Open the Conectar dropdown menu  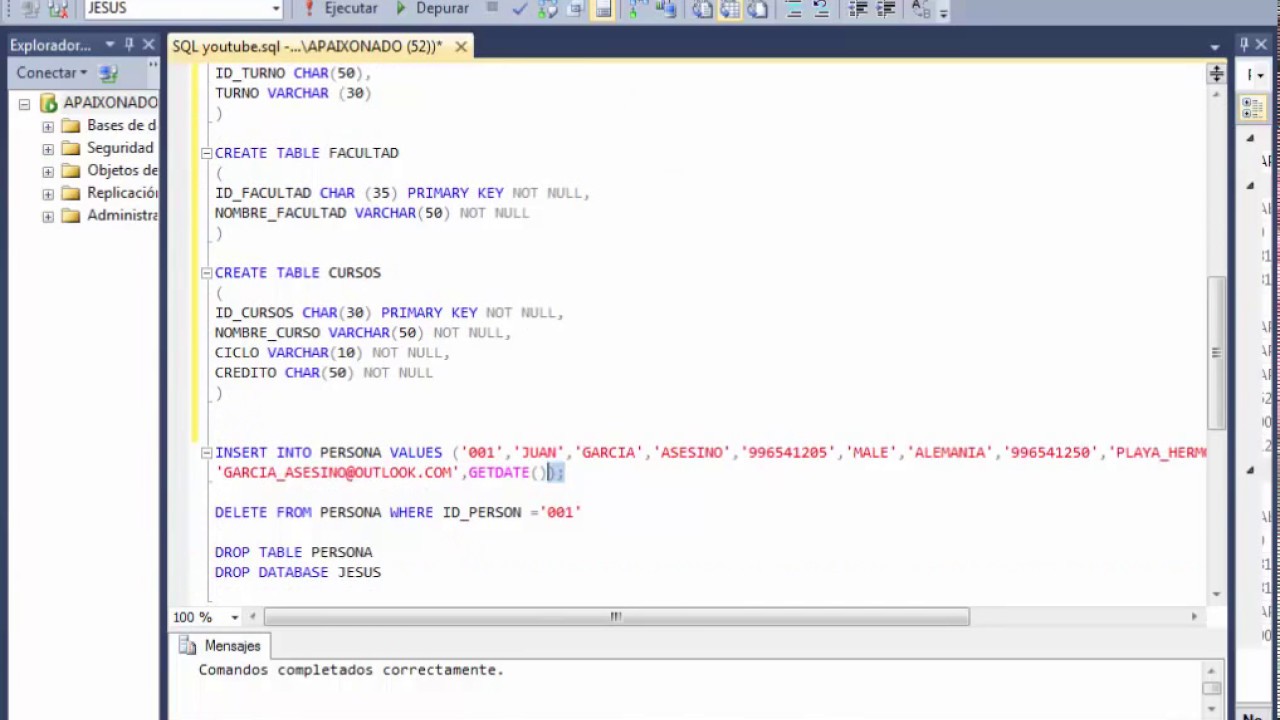click(x=51, y=72)
